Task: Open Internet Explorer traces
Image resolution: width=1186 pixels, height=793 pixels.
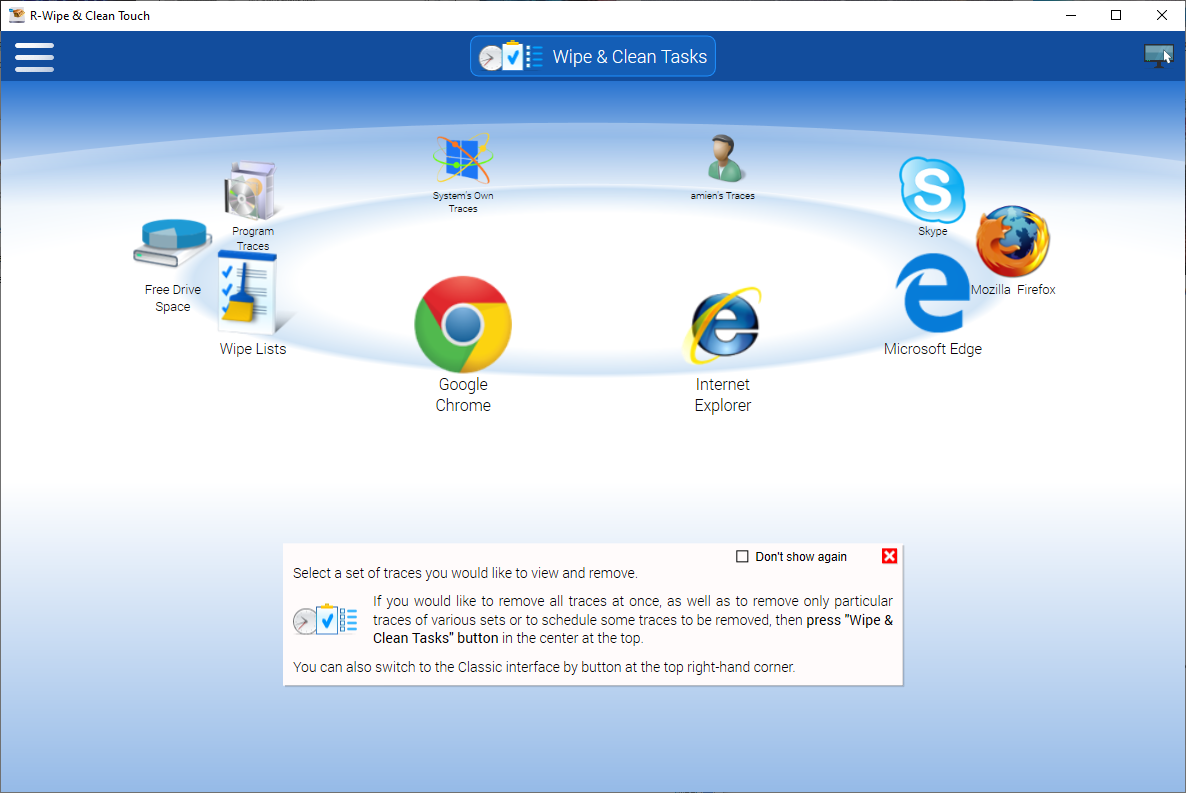Action: tap(723, 326)
